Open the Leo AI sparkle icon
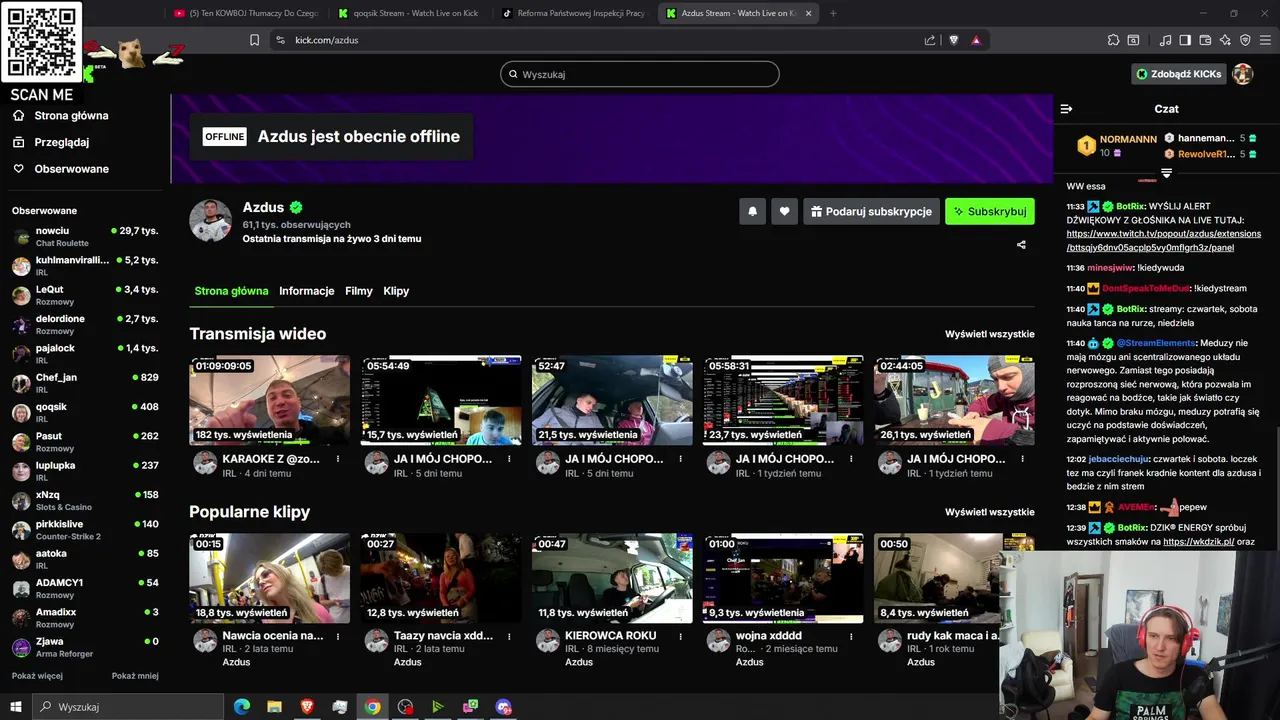The width and height of the screenshot is (1280, 720). pyautogui.click(x=1225, y=40)
